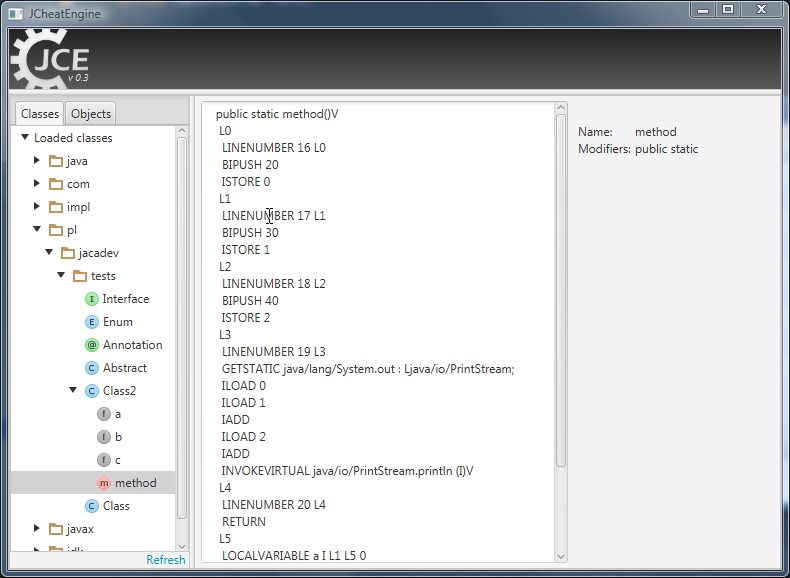Image resolution: width=790 pixels, height=578 pixels.
Task: Click the bytecode scrollbar thumb
Action: pyautogui.click(x=561, y=291)
